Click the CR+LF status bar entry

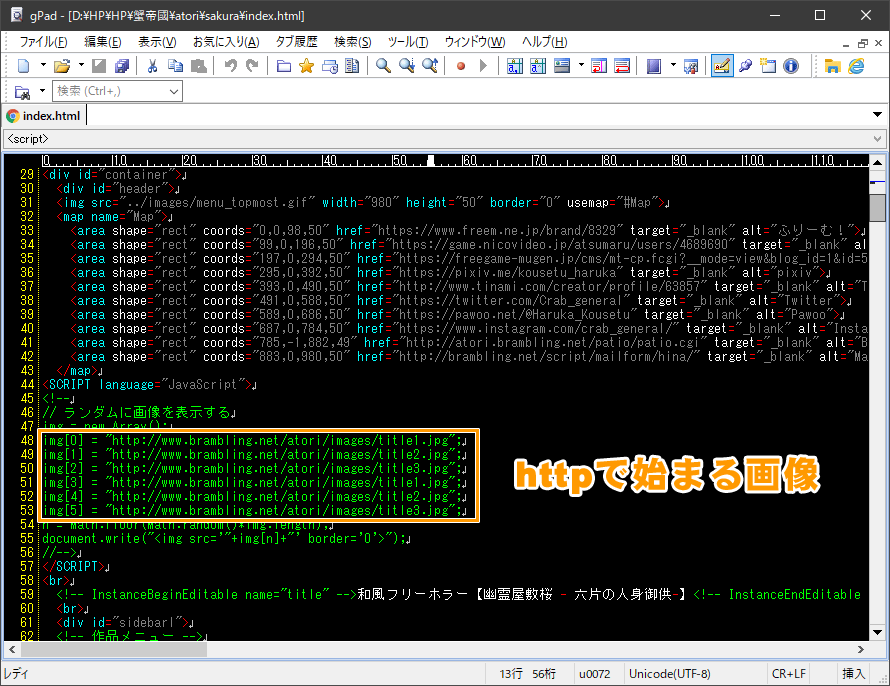click(788, 674)
